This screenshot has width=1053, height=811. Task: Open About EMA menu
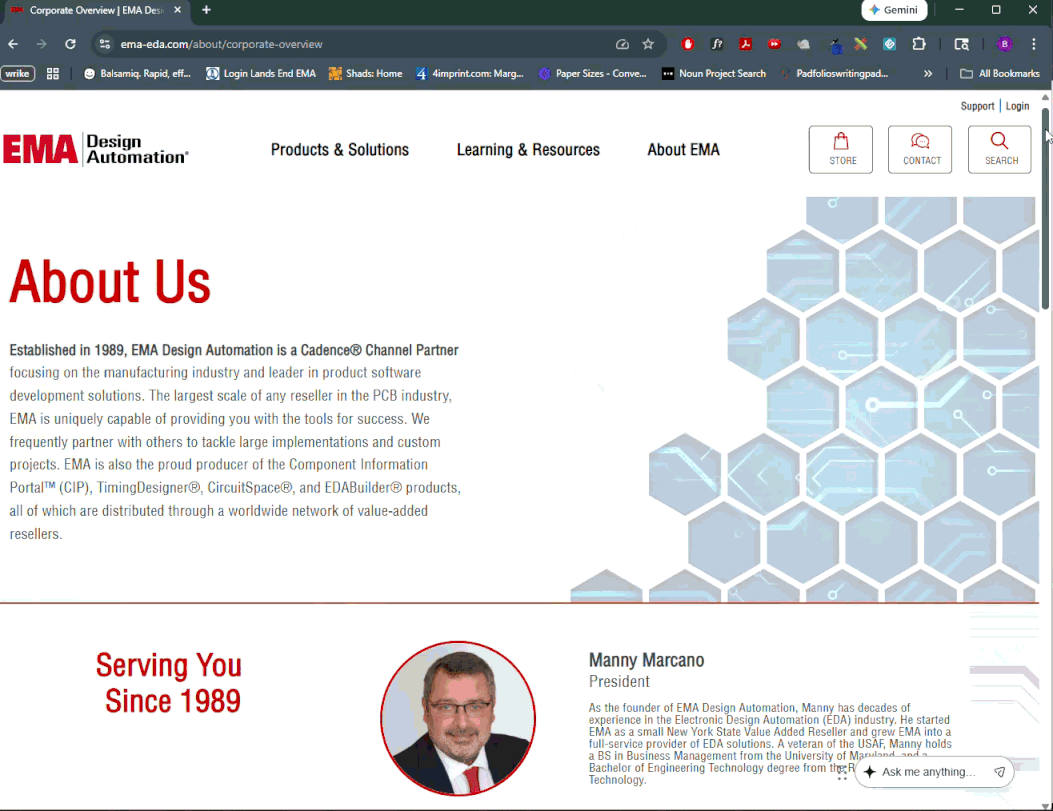[684, 150]
